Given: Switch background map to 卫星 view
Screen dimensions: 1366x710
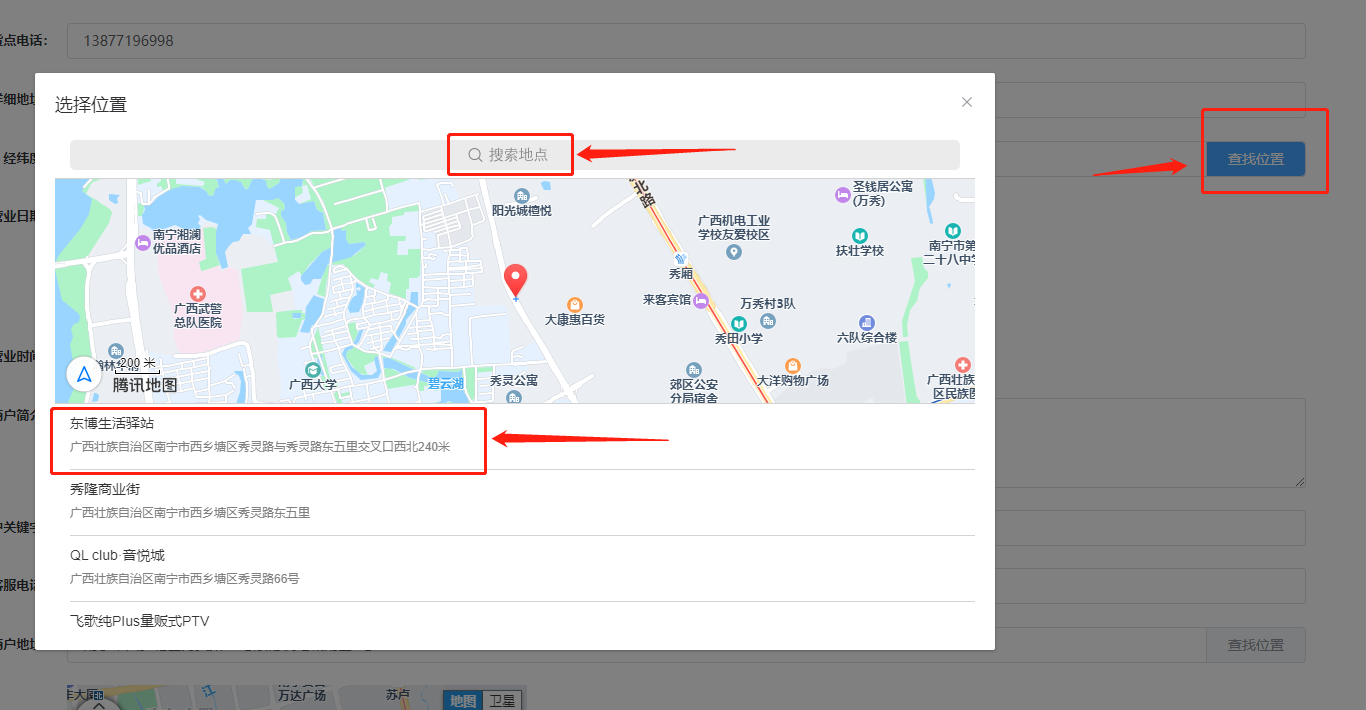Looking at the screenshot, I should pos(504,700).
